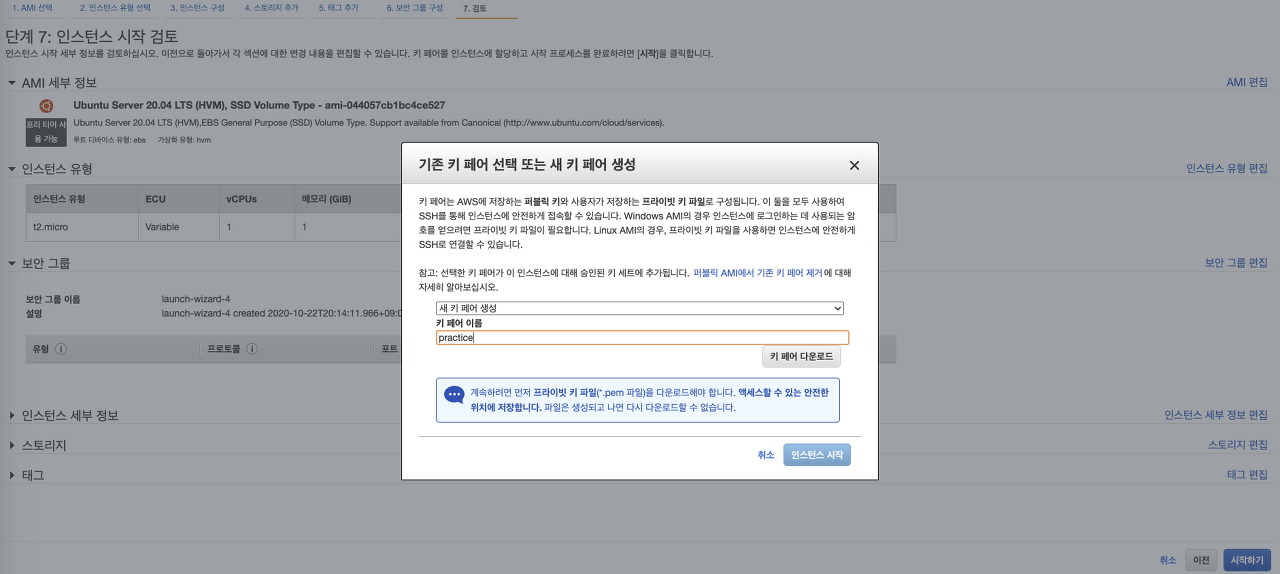The image size is (1280, 574).
Task: Click the Ubuntu logo icon
Action: tap(45, 106)
